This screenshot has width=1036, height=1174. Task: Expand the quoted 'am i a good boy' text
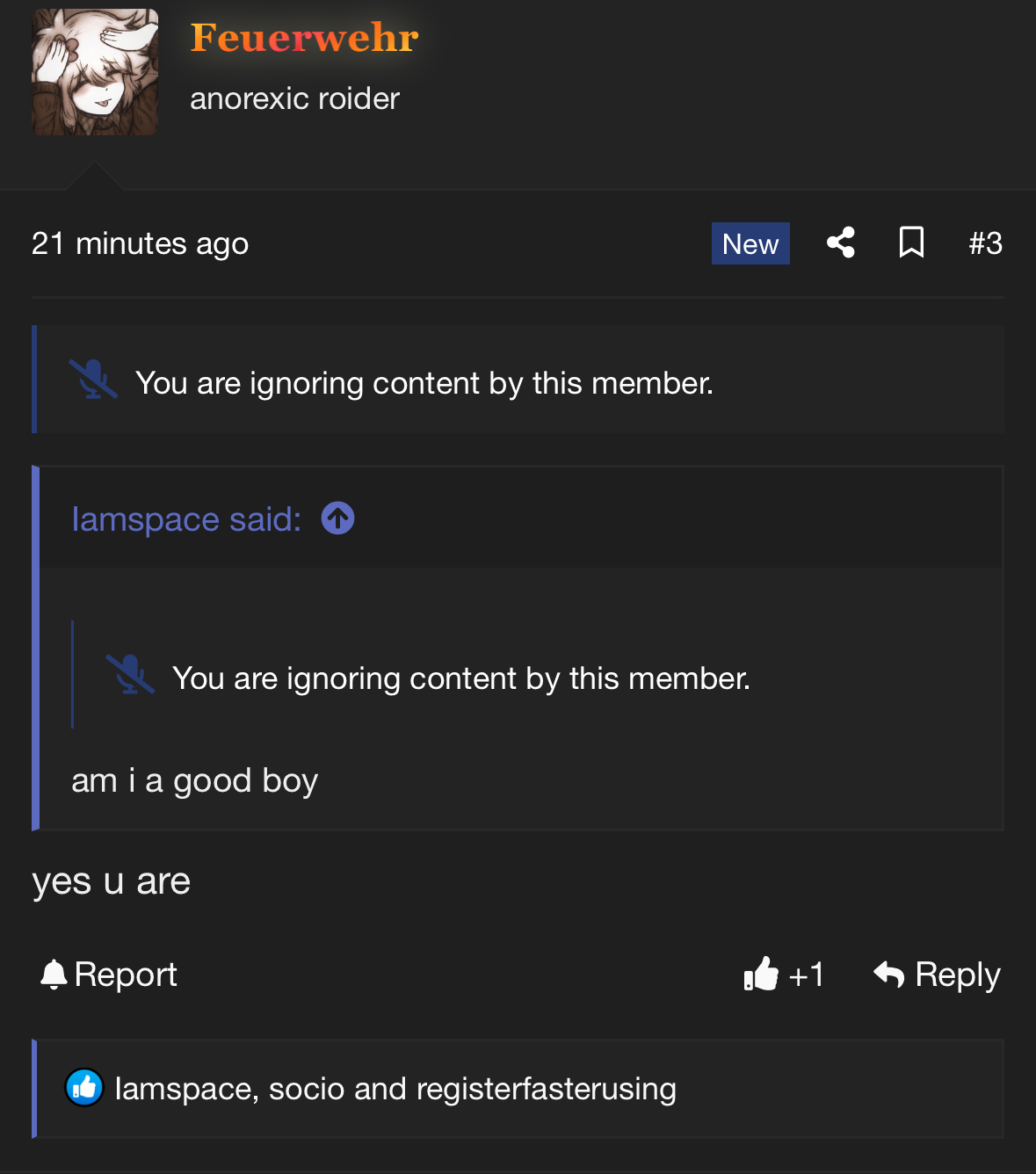point(194,780)
